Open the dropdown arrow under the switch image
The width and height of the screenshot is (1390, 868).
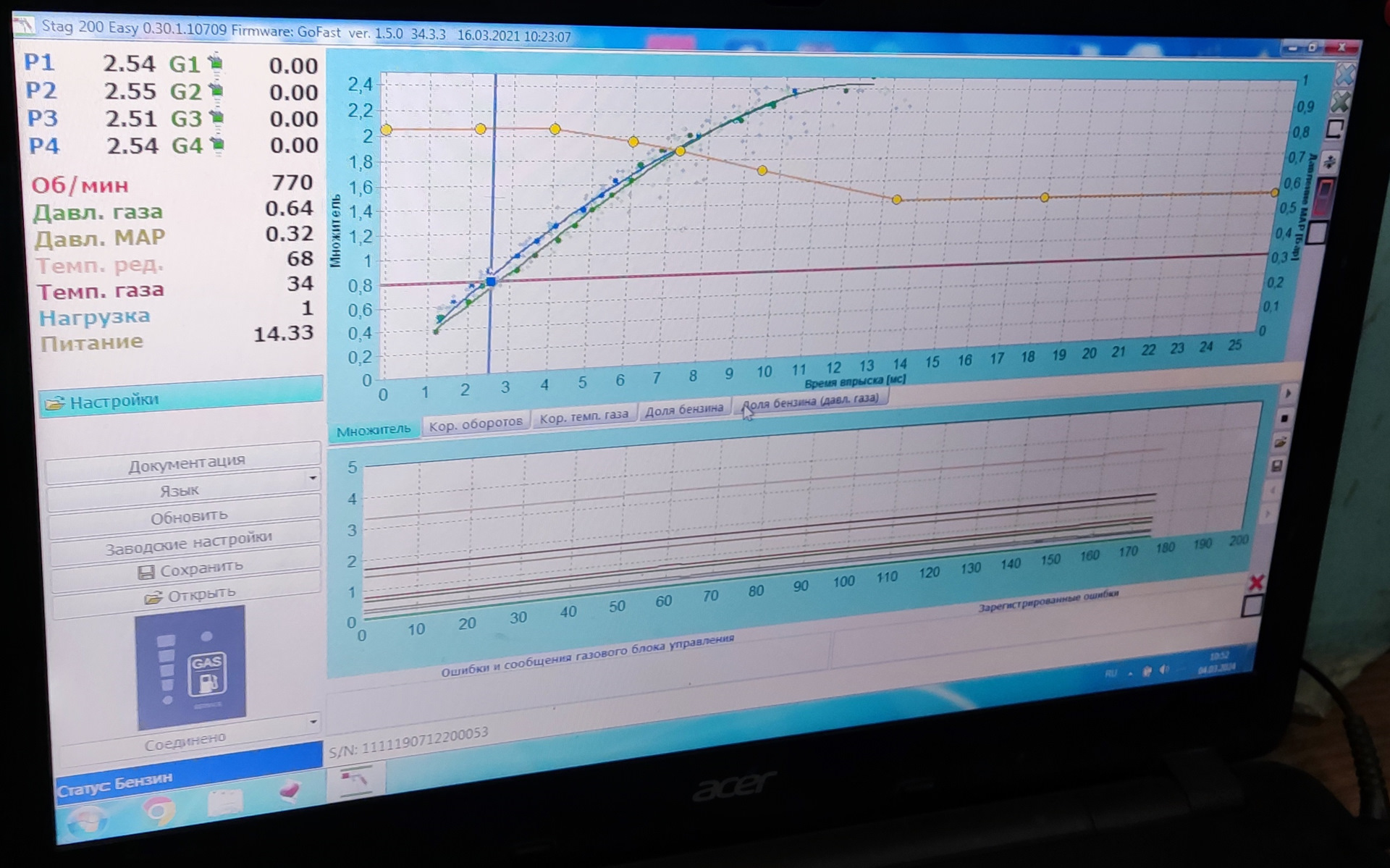click(313, 721)
